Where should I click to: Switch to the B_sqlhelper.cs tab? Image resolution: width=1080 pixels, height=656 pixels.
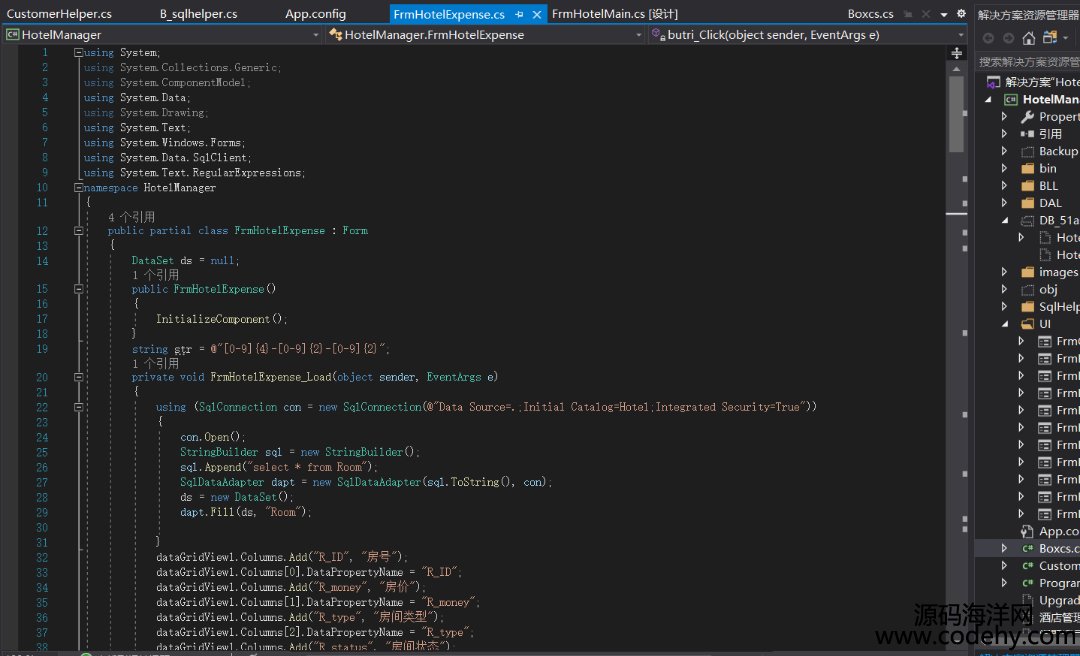198,14
